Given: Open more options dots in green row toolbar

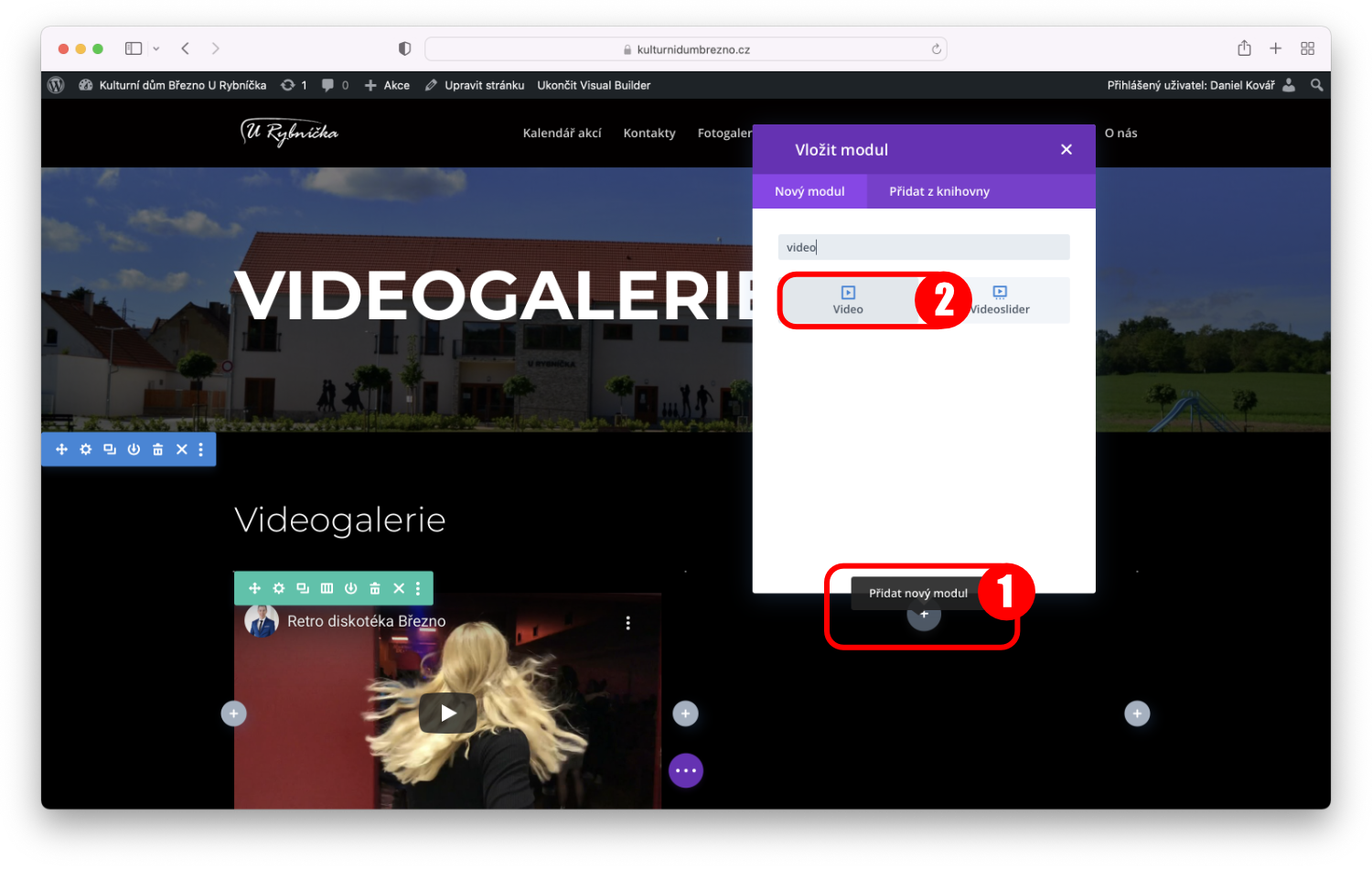Looking at the screenshot, I should pyautogui.click(x=418, y=588).
